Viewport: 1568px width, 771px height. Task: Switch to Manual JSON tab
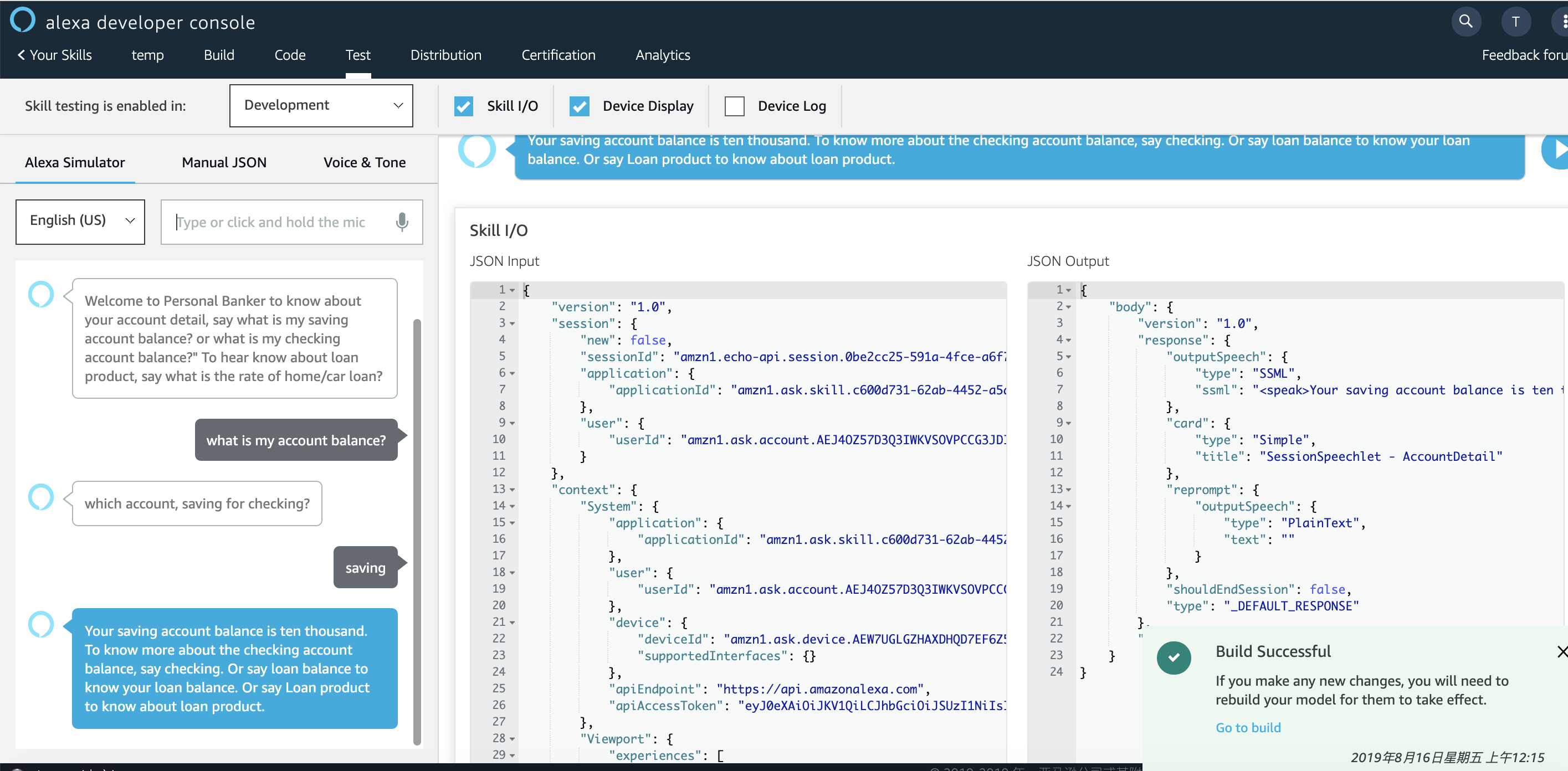224,162
